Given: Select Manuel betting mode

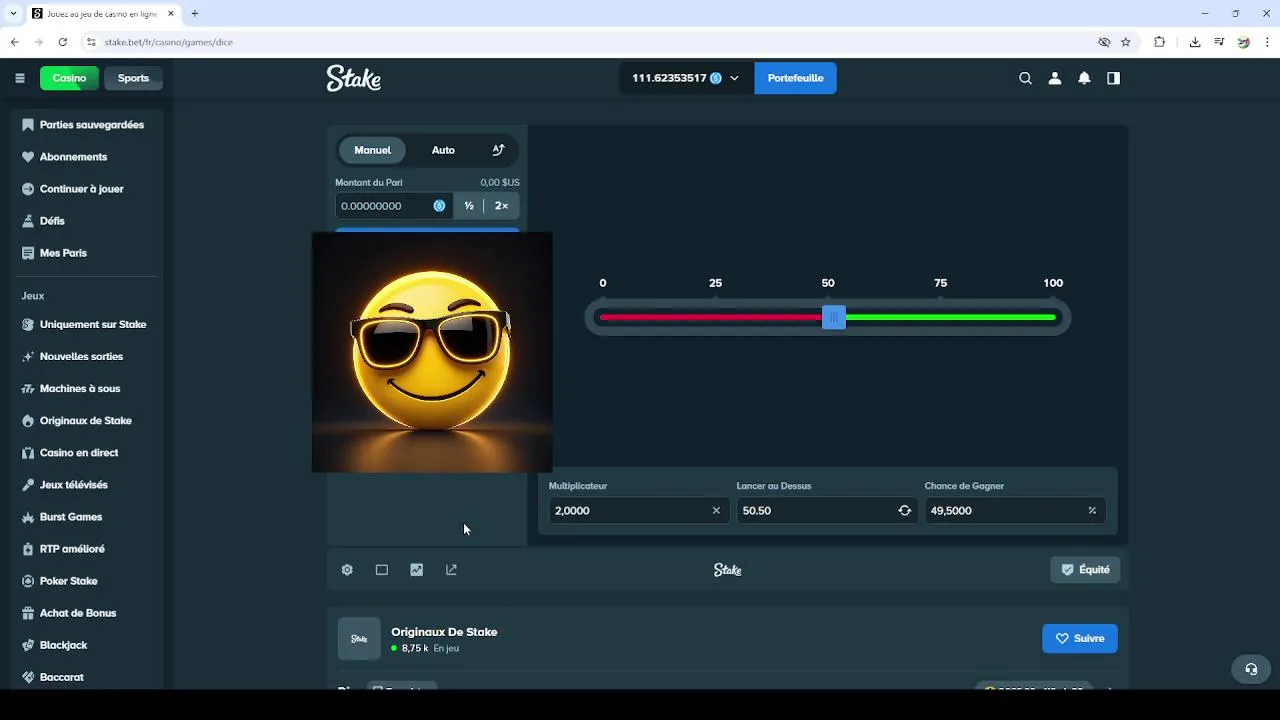Looking at the screenshot, I should coord(372,150).
